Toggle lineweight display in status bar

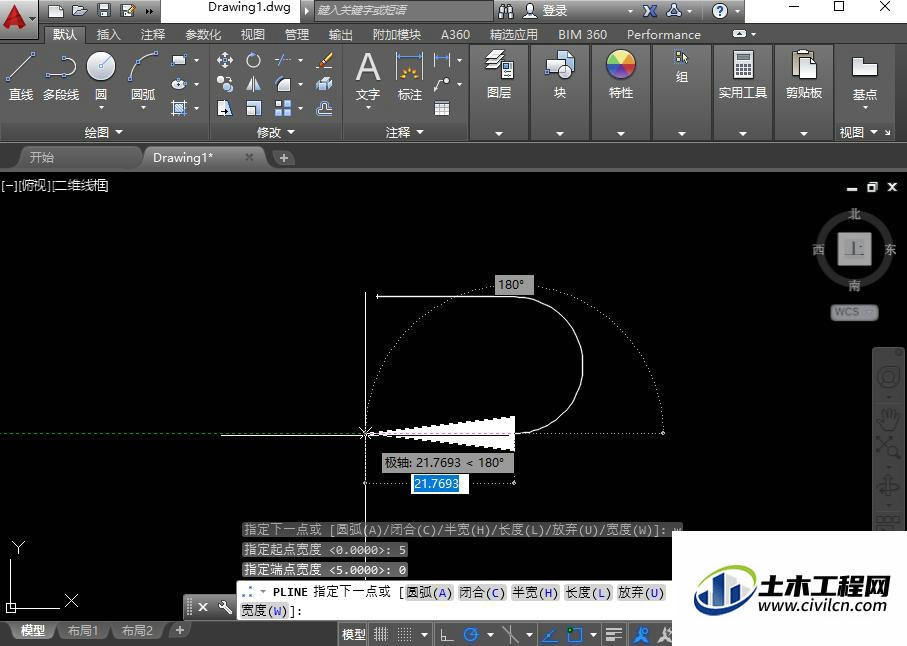point(614,634)
